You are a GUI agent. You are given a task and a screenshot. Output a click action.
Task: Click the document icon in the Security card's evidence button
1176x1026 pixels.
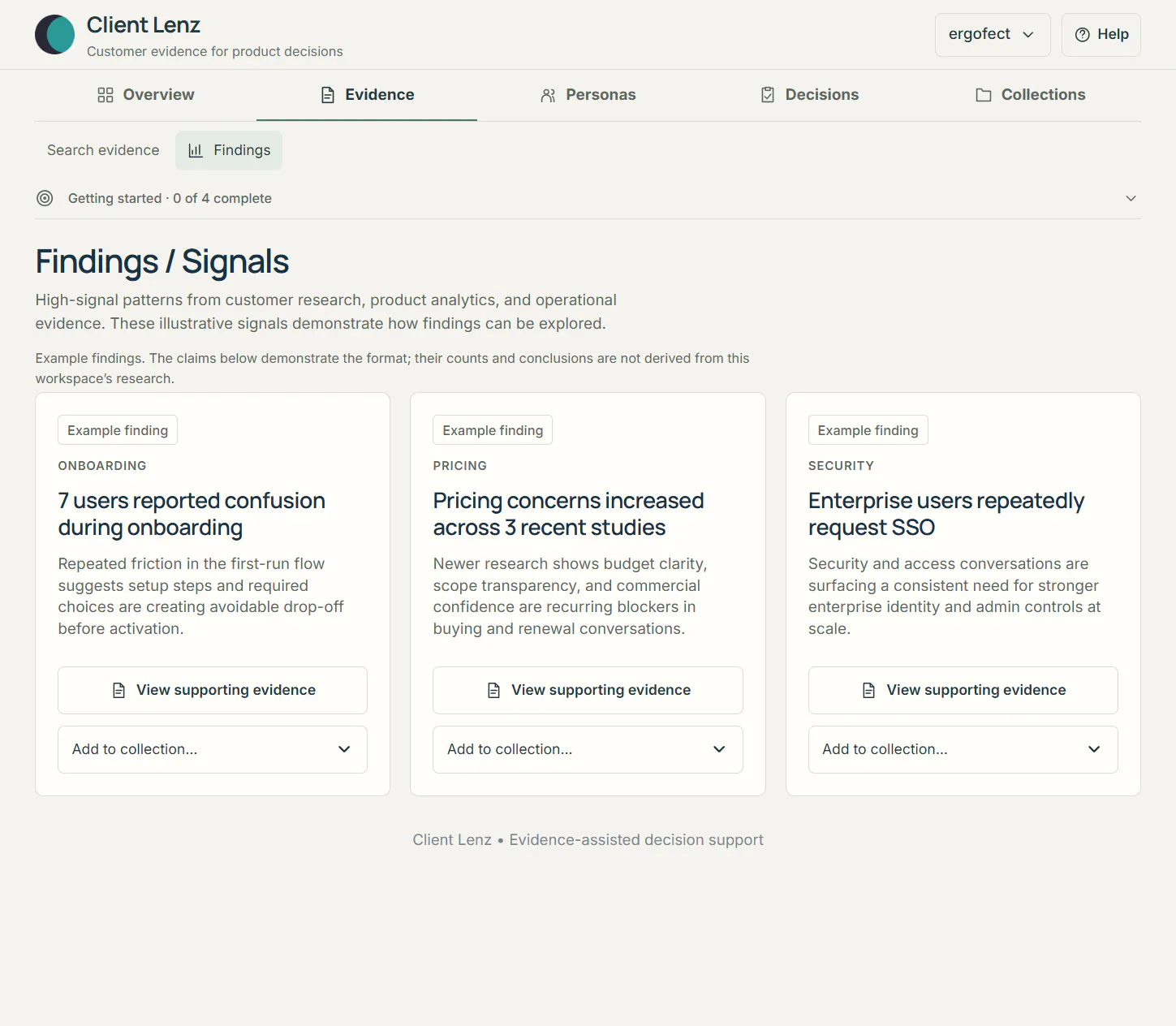click(868, 690)
